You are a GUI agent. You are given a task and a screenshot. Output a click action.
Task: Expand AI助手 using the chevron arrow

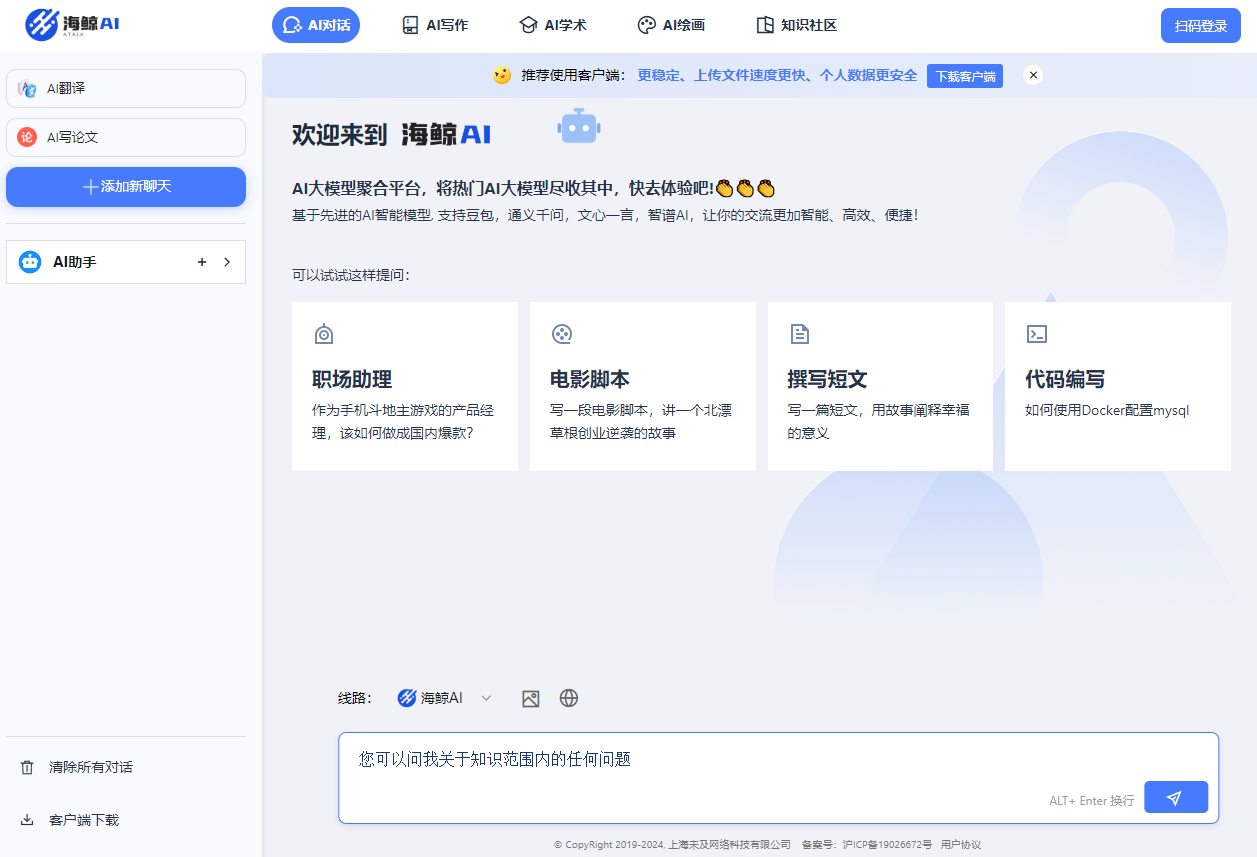coord(227,262)
